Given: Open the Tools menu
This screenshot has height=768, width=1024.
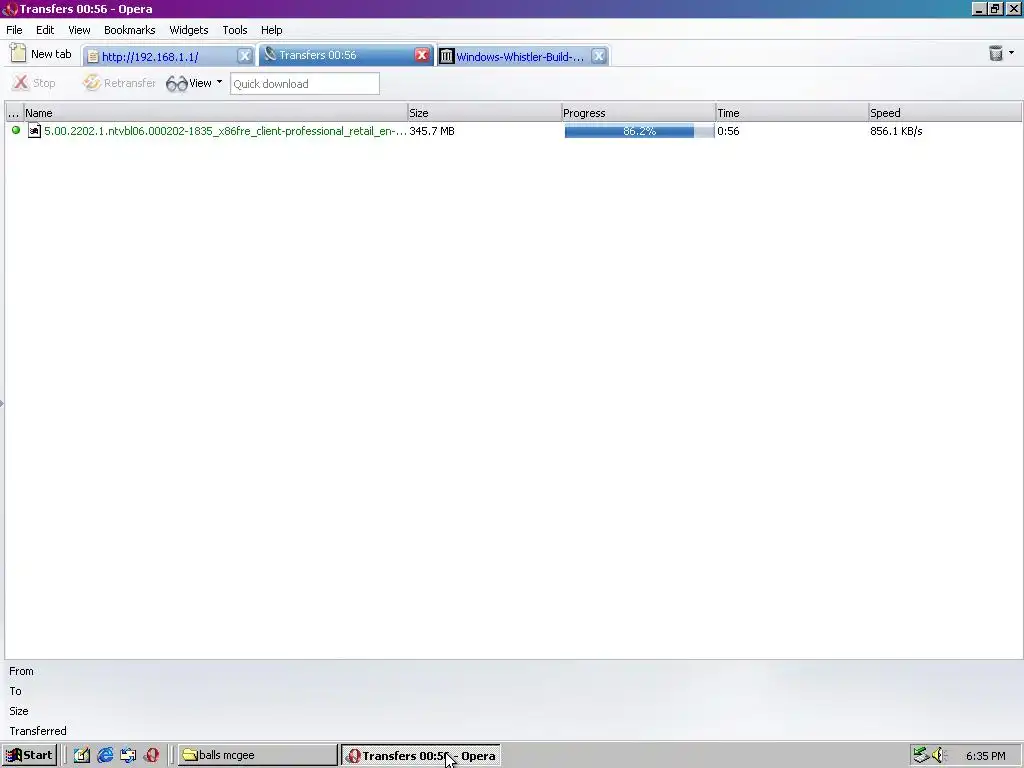Looking at the screenshot, I should pos(234,30).
